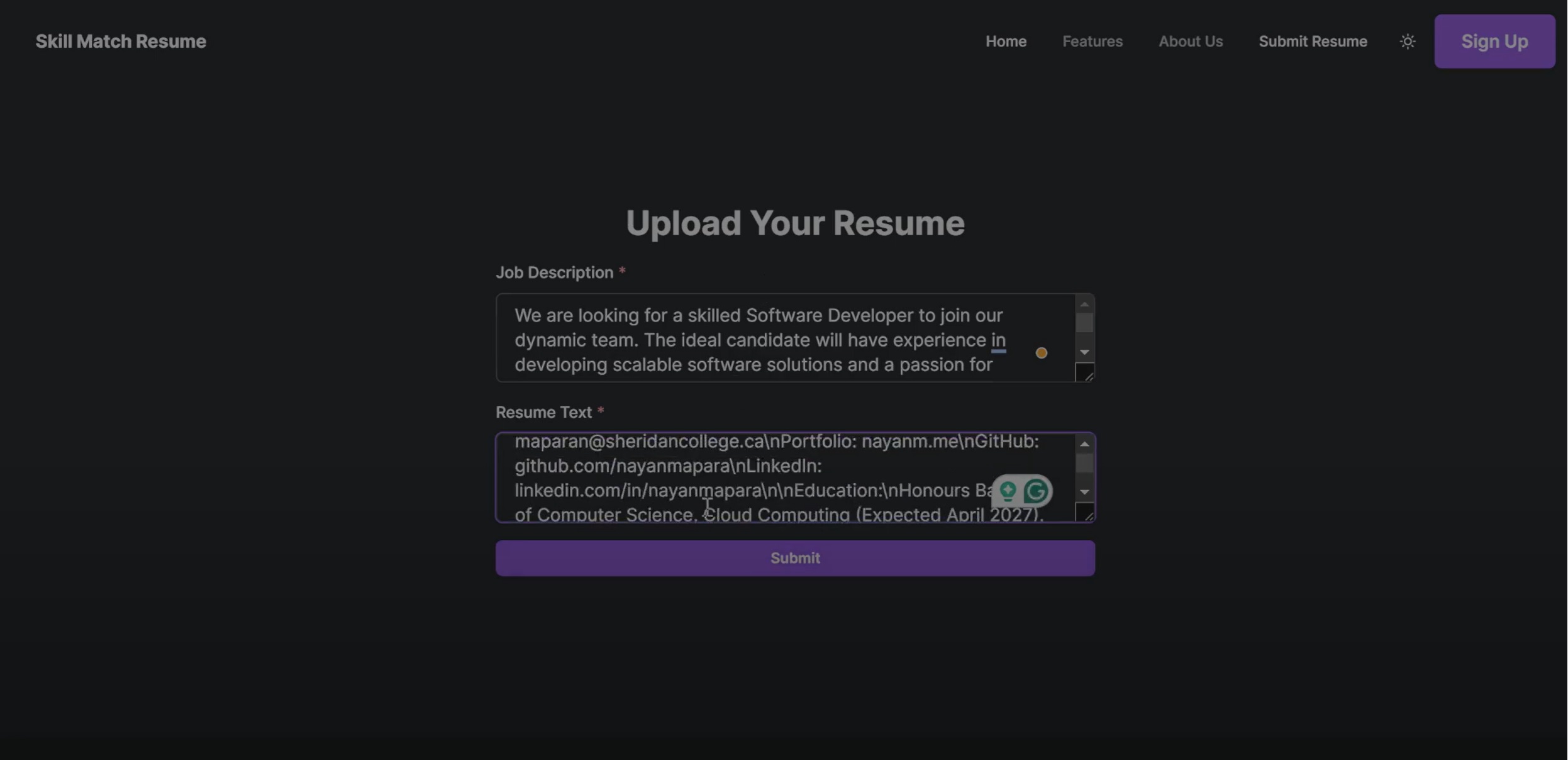This screenshot has width=1568, height=760.
Task: Select the About Us nav link
Action: 1191,41
